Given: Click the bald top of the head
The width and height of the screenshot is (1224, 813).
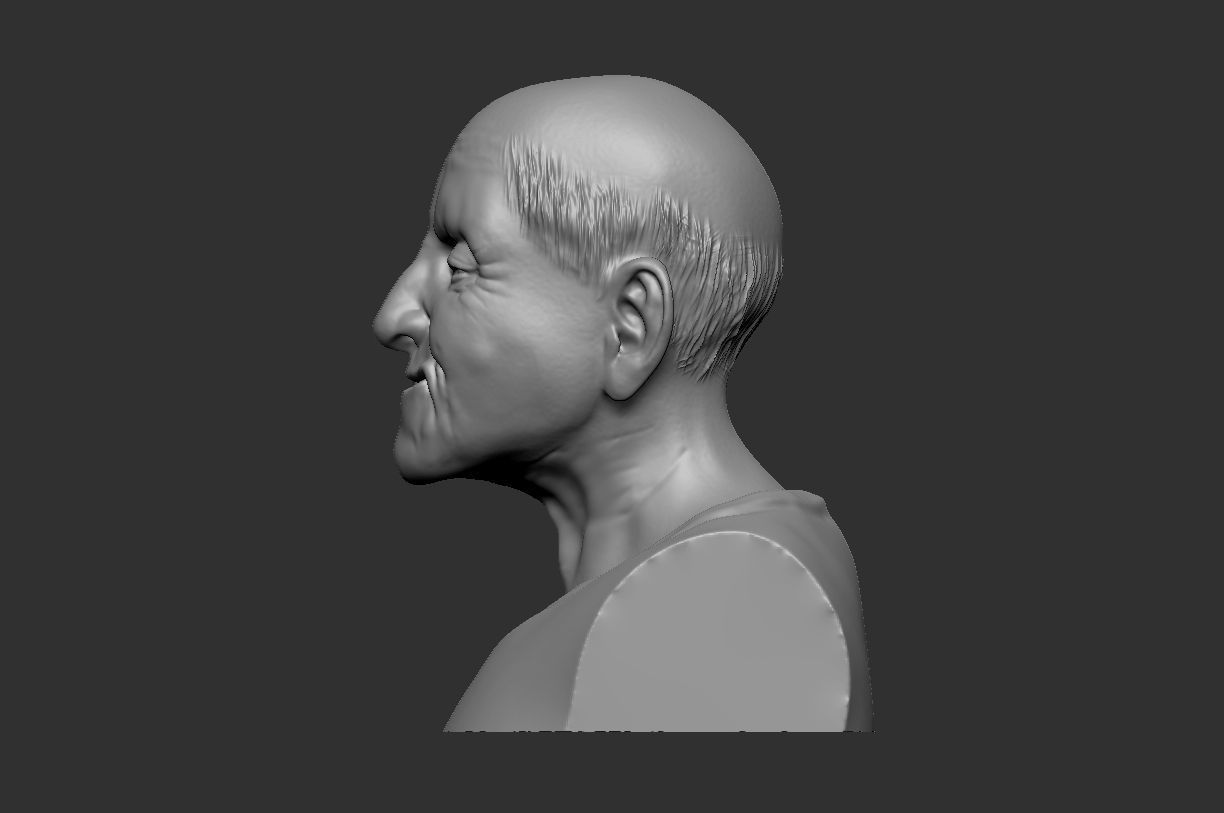Looking at the screenshot, I should tap(620, 130).
